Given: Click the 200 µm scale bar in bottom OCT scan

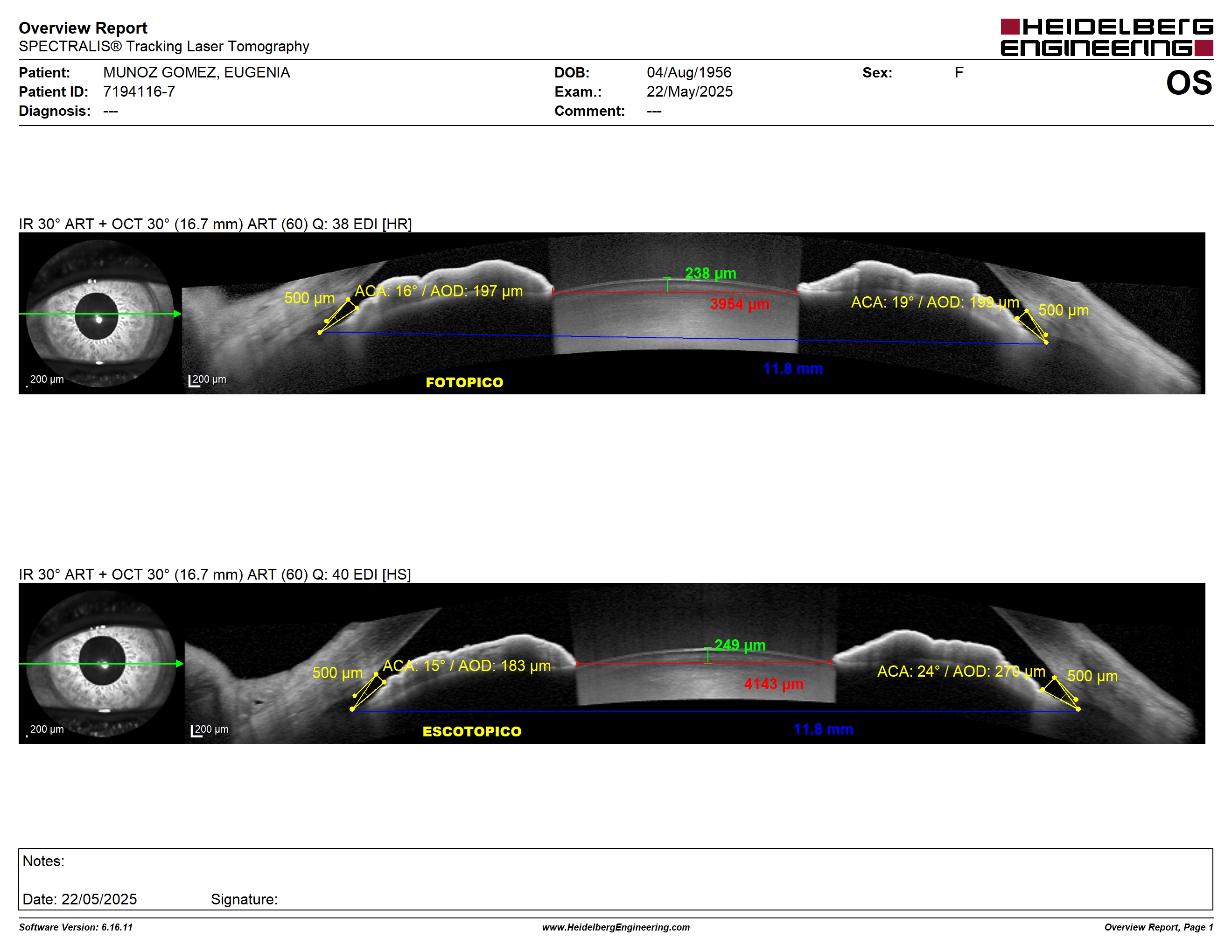Looking at the screenshot, I should coord(209,730).
